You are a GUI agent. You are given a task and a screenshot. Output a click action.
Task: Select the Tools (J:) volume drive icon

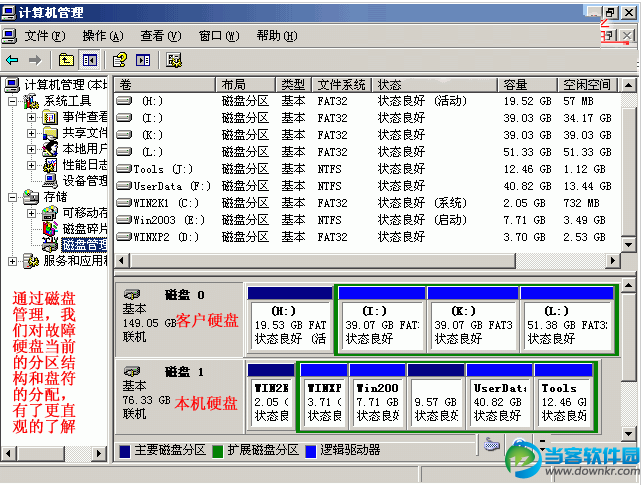[124, 168]
